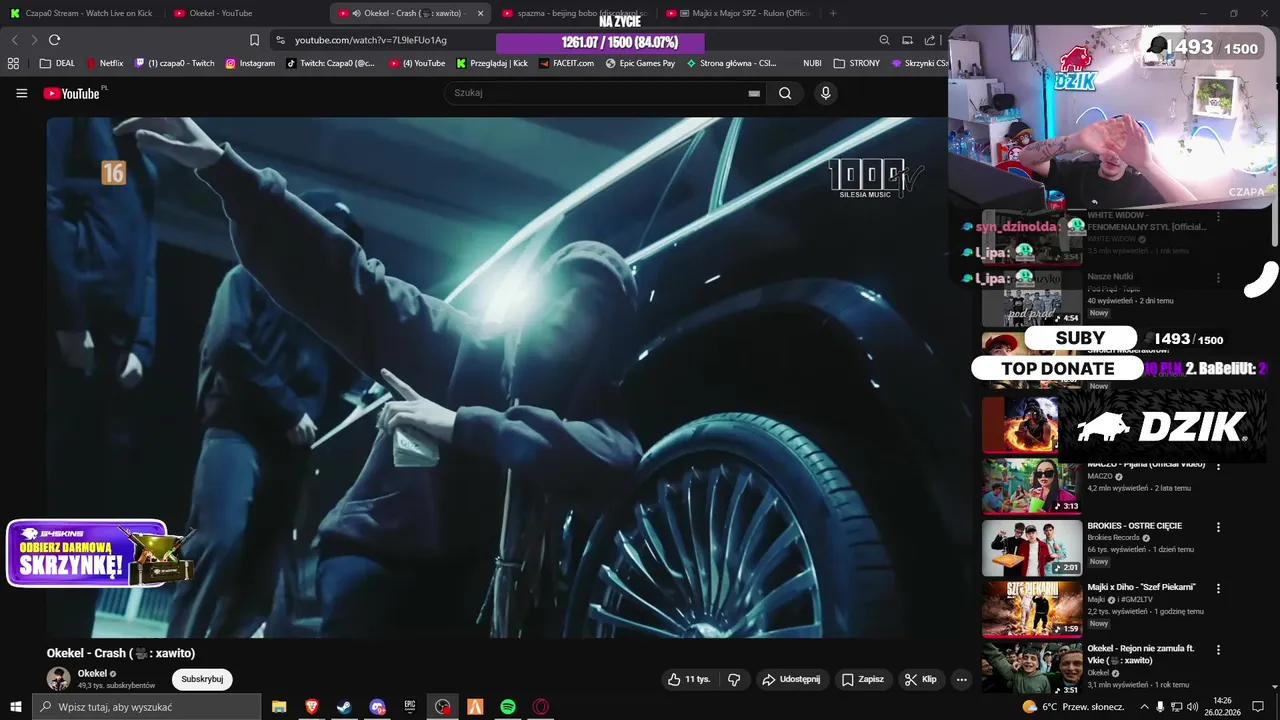Open Okekel - Rejon nie zamula video title
1280x720 pixels.
[1141, 654]
